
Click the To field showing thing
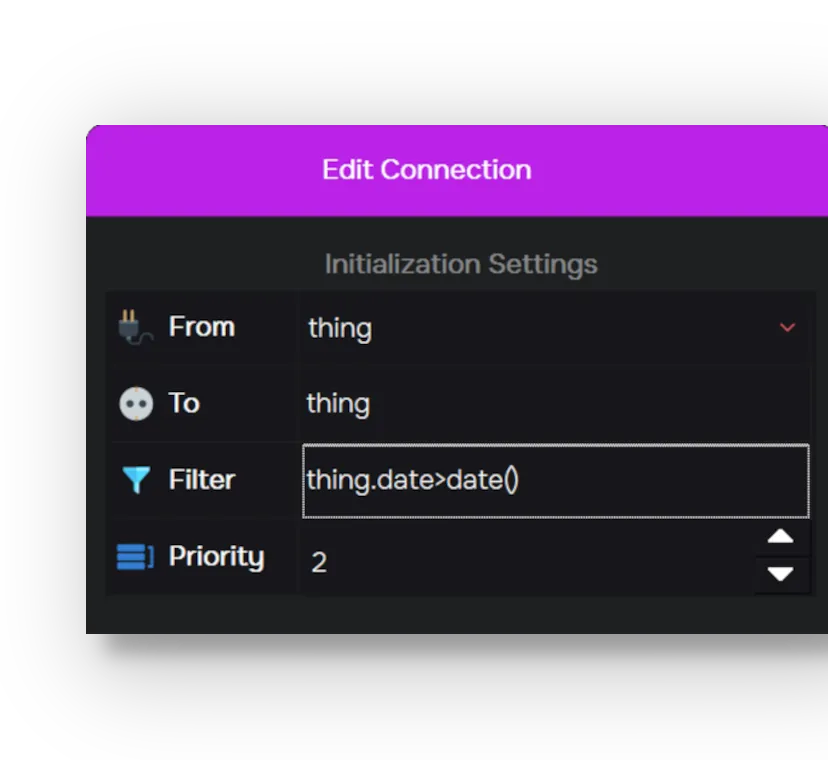click(x=554, y=404)
